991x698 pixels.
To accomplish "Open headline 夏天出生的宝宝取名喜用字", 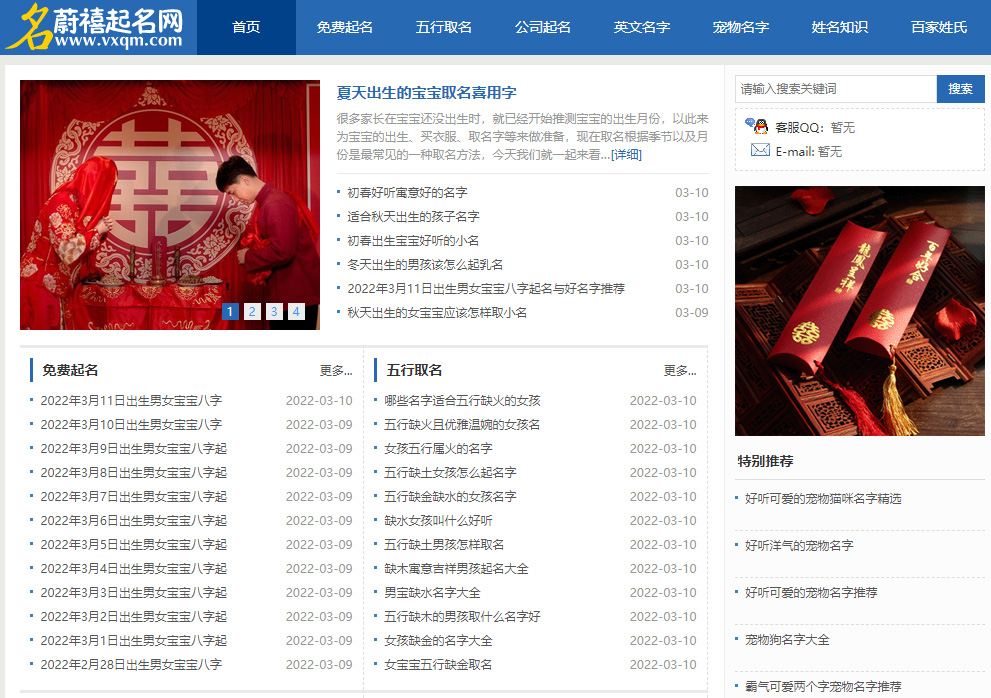I will [427, 93].
